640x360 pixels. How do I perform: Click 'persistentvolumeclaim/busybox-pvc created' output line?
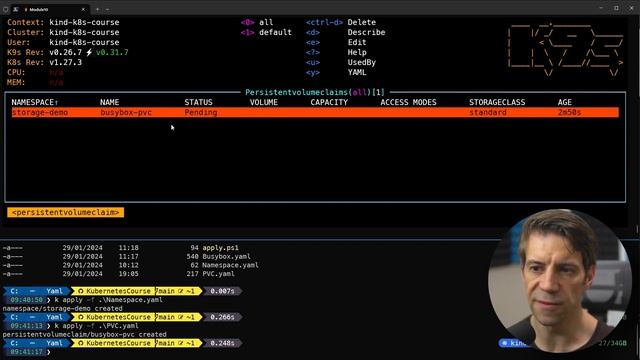84,334
